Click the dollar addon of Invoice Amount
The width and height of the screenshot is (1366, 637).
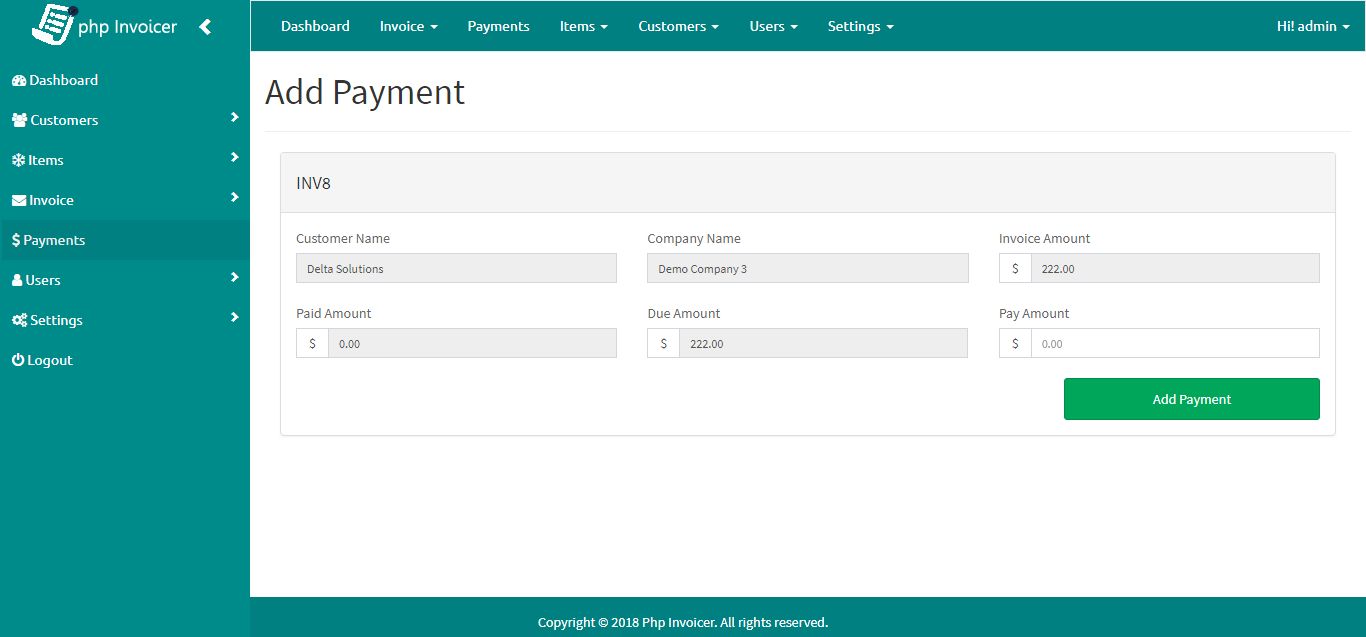[1015, 268]
